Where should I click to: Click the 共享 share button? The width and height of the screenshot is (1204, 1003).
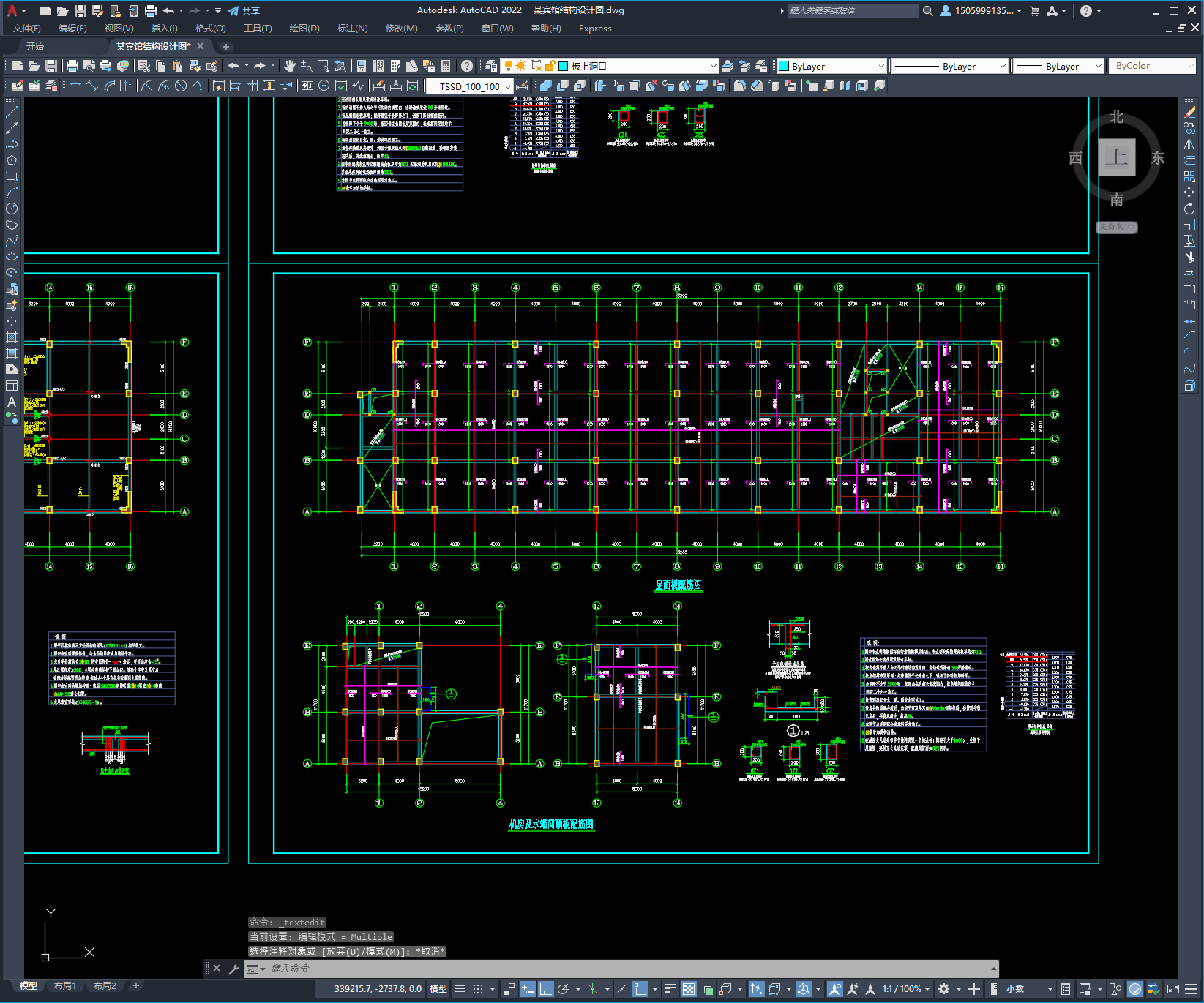[x=244, y=11]
